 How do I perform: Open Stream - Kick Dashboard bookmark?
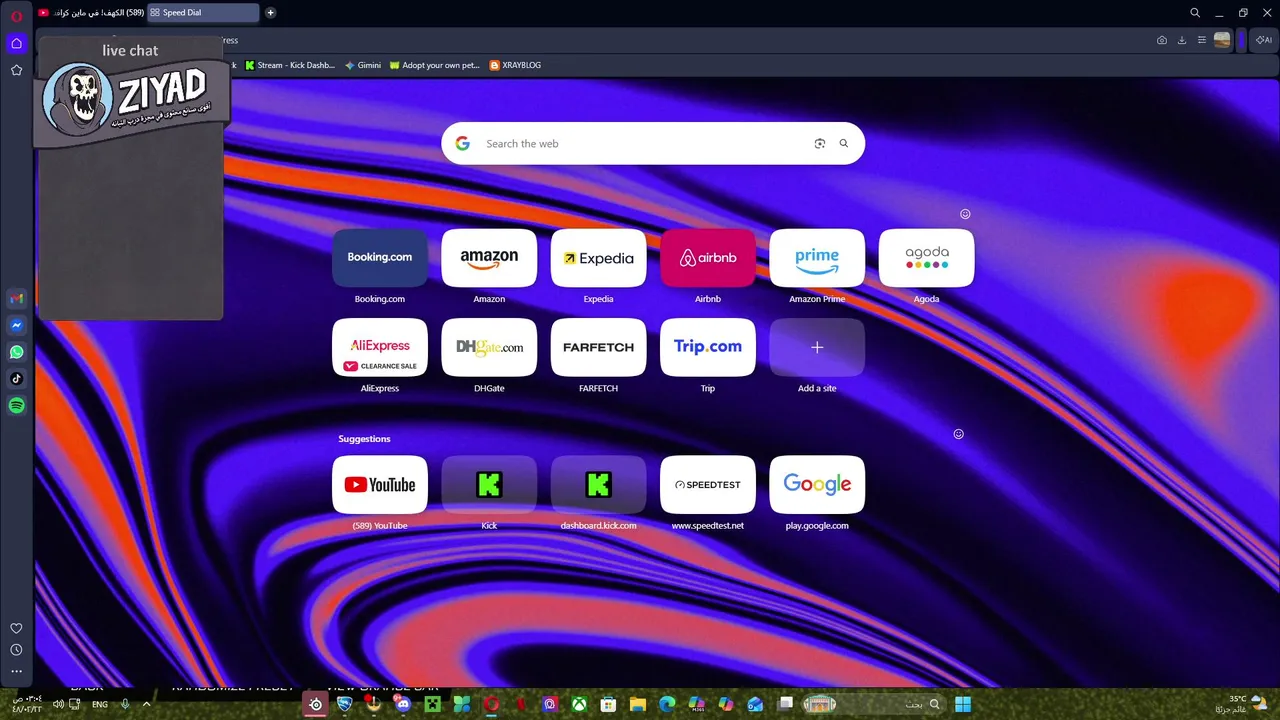click(x=290, y=65)
